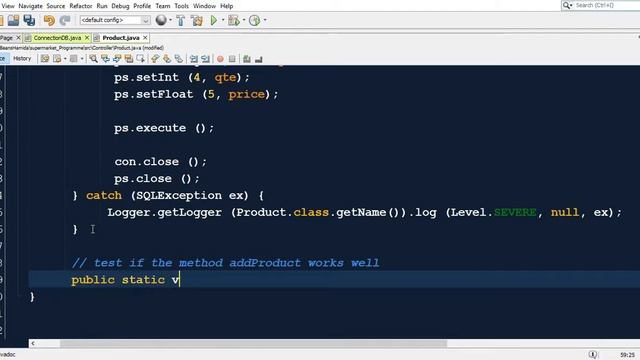Click the Save All disks icon
The width and height of the screenshot is (640, 360).
29,20
